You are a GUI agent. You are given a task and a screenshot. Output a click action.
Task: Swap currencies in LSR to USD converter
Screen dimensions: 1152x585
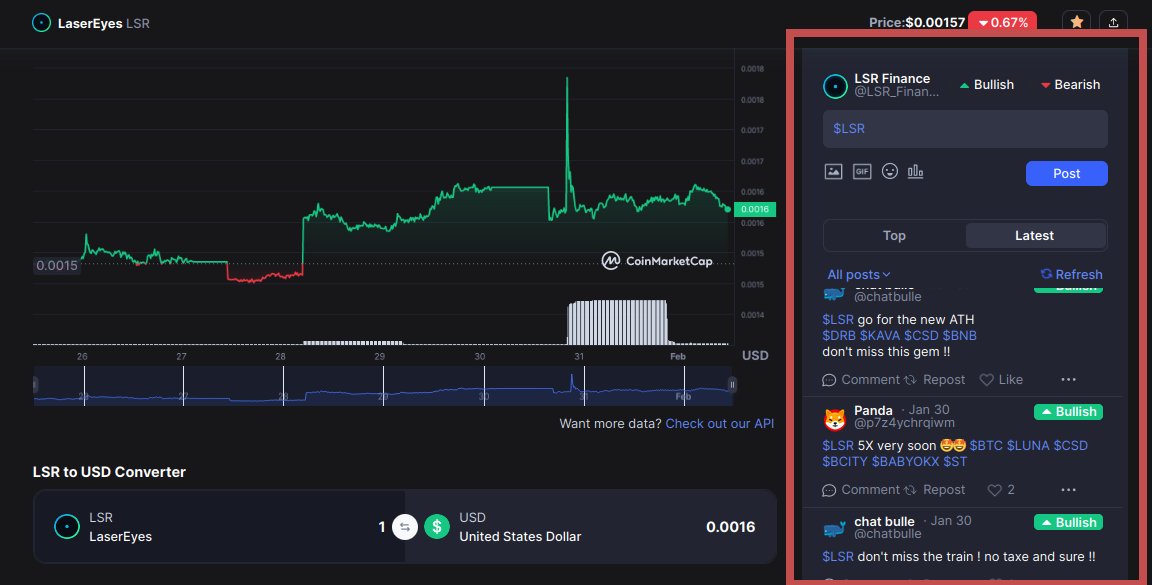point(405,527)
